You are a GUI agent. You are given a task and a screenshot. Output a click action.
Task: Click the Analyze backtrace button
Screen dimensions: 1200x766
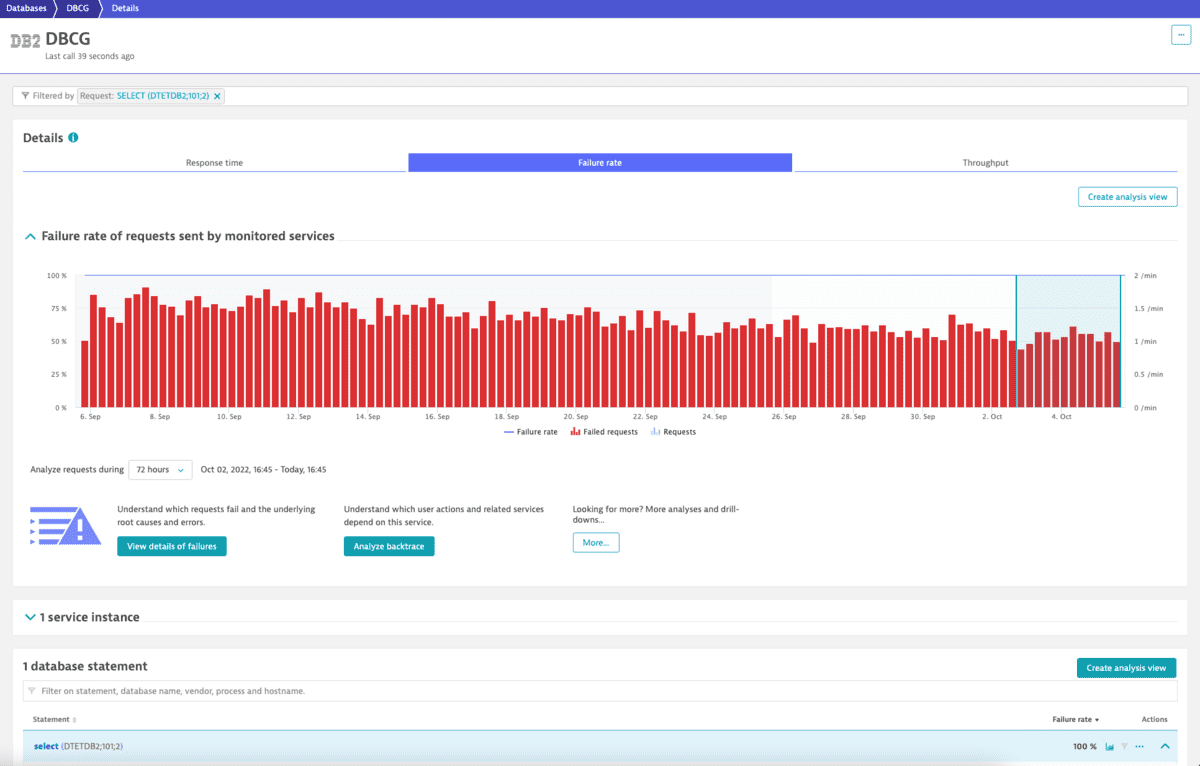click(x=389, y=546)
